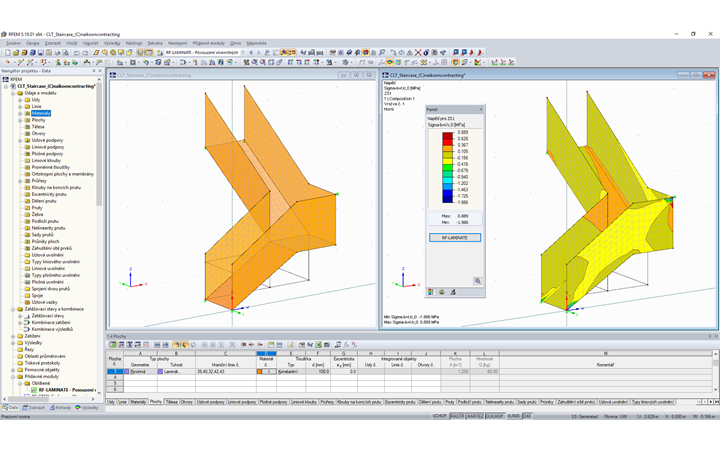Expand the Plochy tree node
The image size is (720, 450).
pos(20,120)
